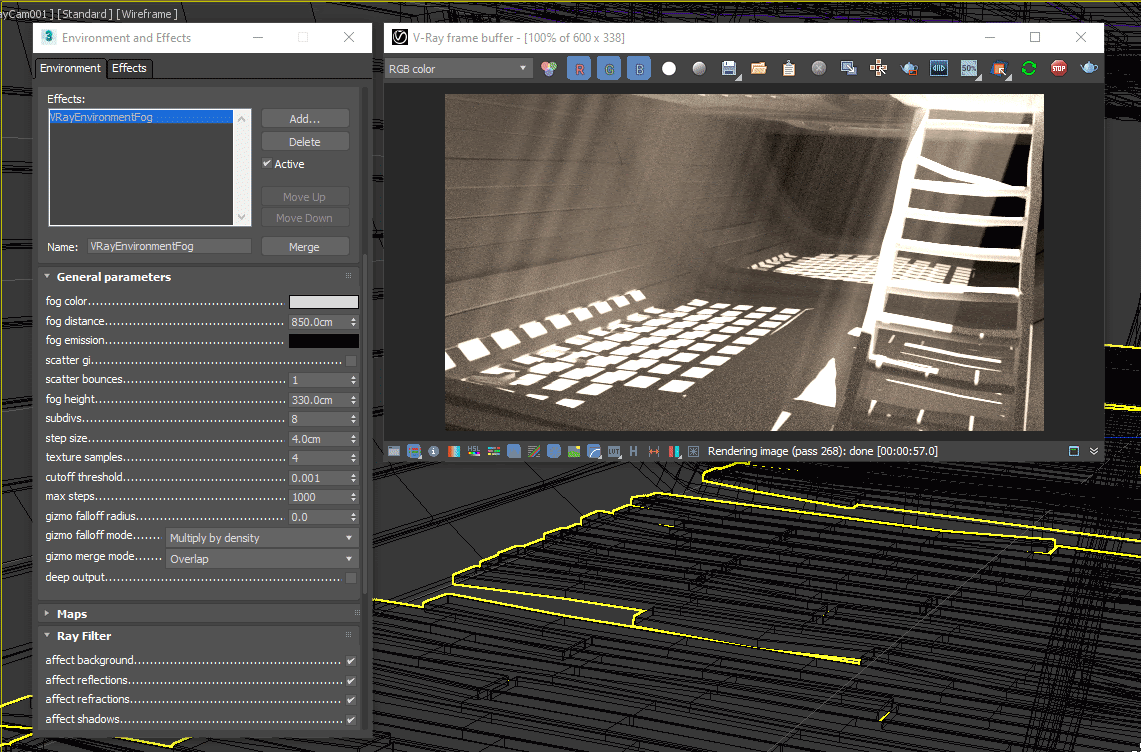The image size is (1141, 752).
Task: Click the save image floppy disk icon
Action: (729, 68)
